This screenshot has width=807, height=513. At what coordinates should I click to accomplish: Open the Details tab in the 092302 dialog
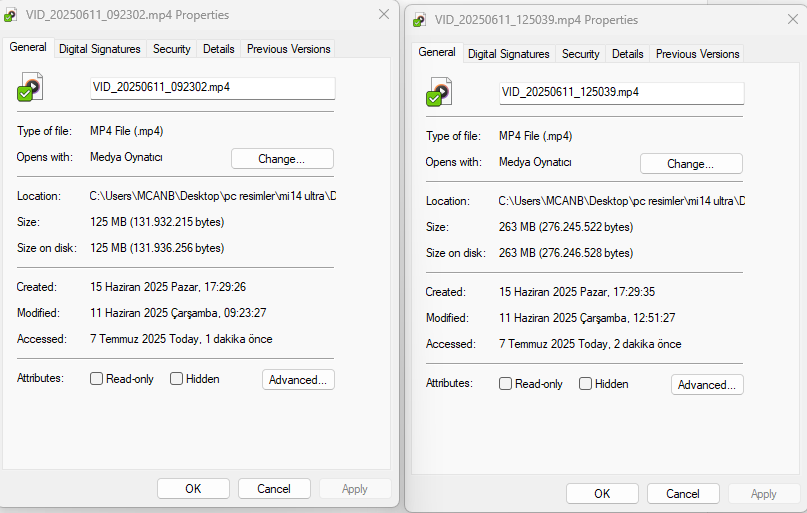[218, 48]
